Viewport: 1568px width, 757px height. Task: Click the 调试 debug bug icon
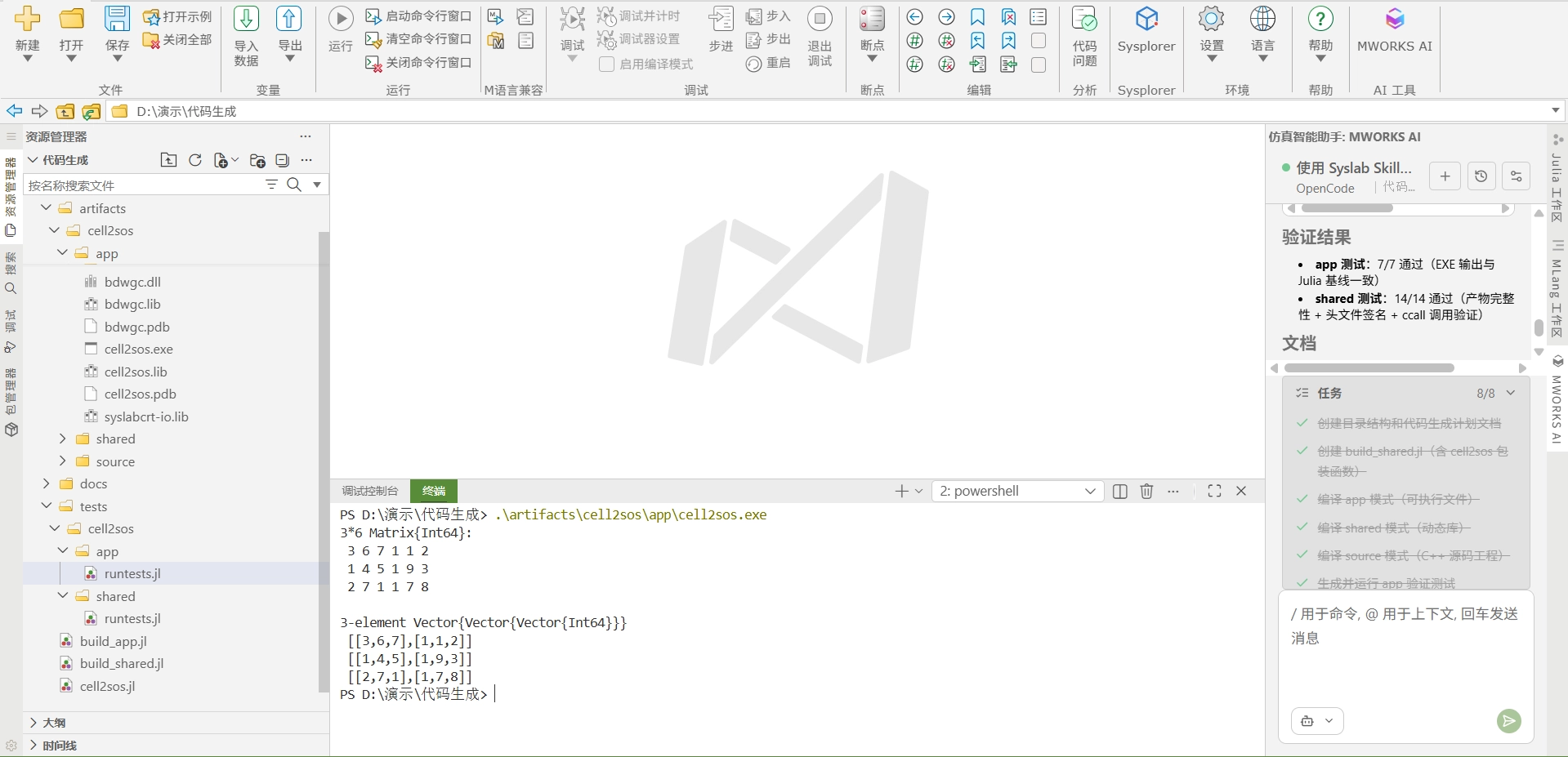[x=572, y=18]
